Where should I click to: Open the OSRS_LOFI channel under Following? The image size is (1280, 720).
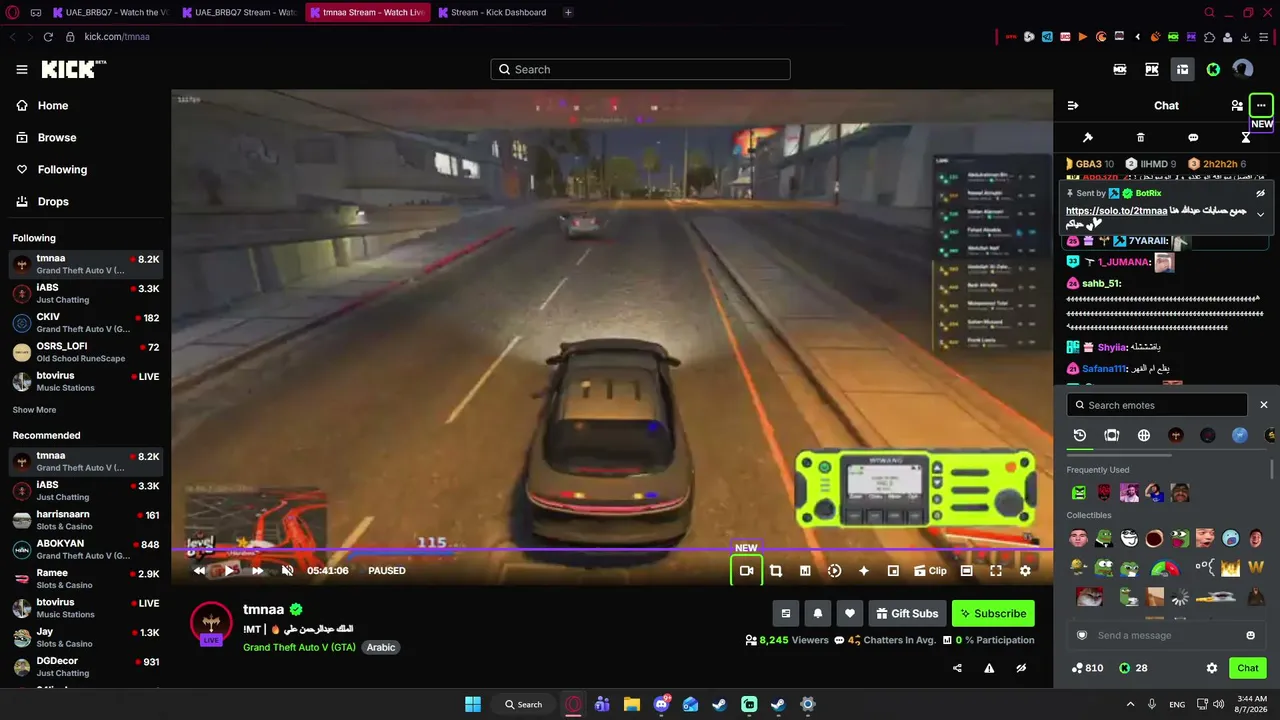[86, 351]
